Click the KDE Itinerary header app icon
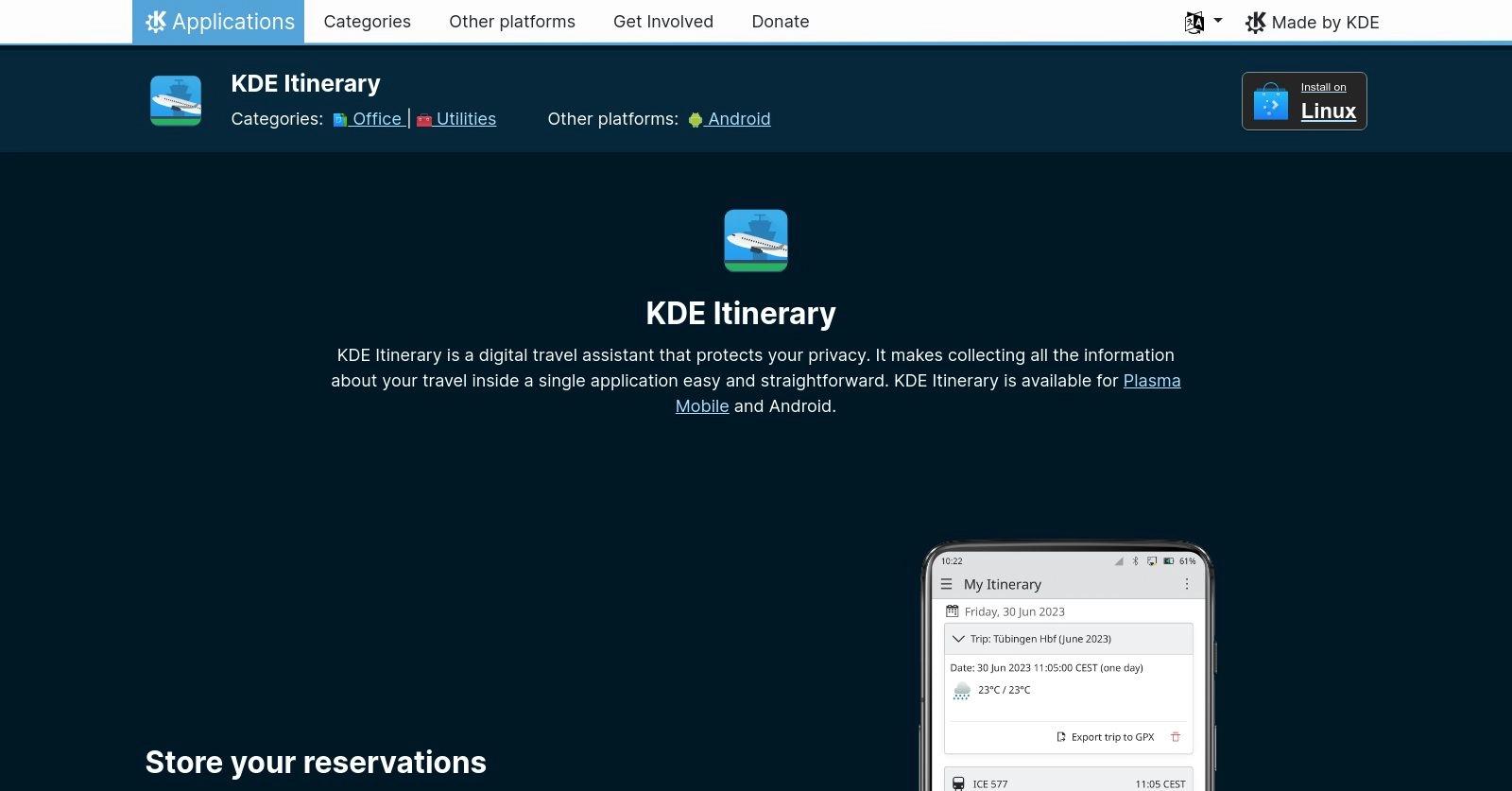This screenshot has height=791, width=1512. click(176, 100)
